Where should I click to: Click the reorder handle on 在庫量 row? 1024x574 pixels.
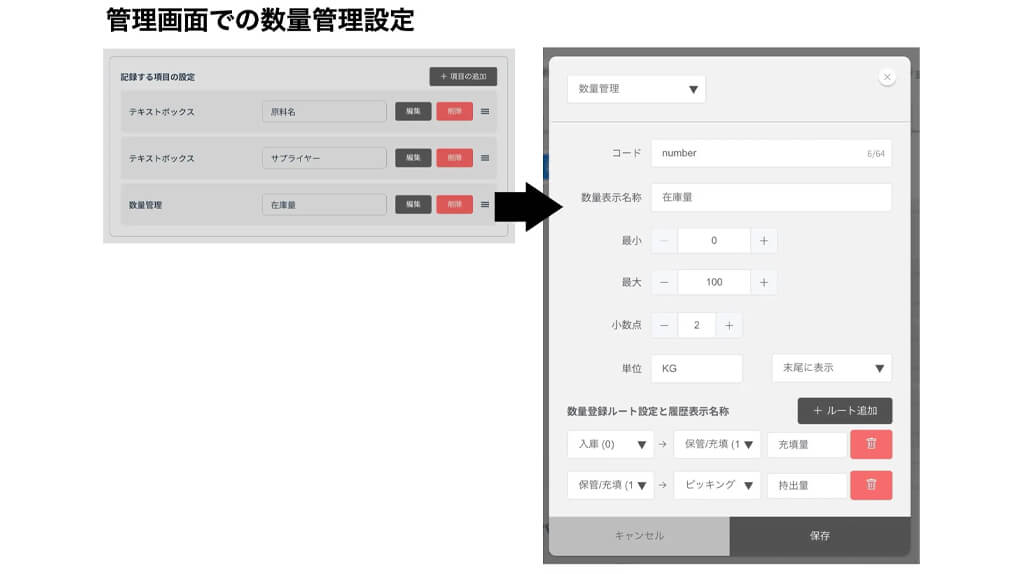click(485, 204)
